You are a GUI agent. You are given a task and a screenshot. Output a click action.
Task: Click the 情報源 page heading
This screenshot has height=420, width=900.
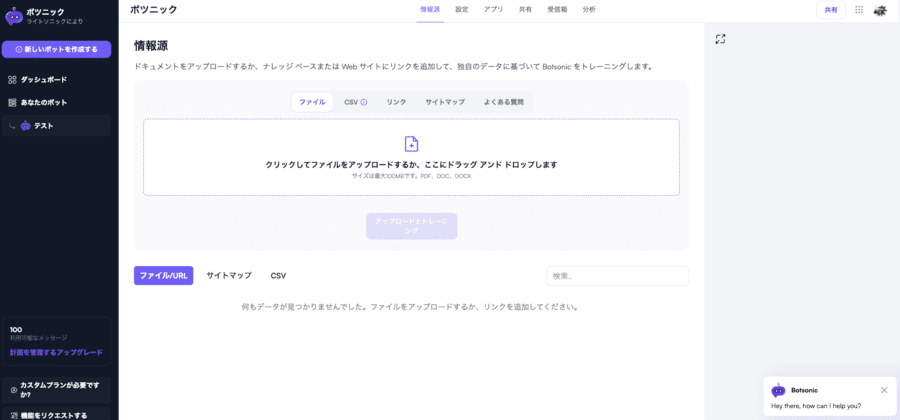tap(151, 46)
